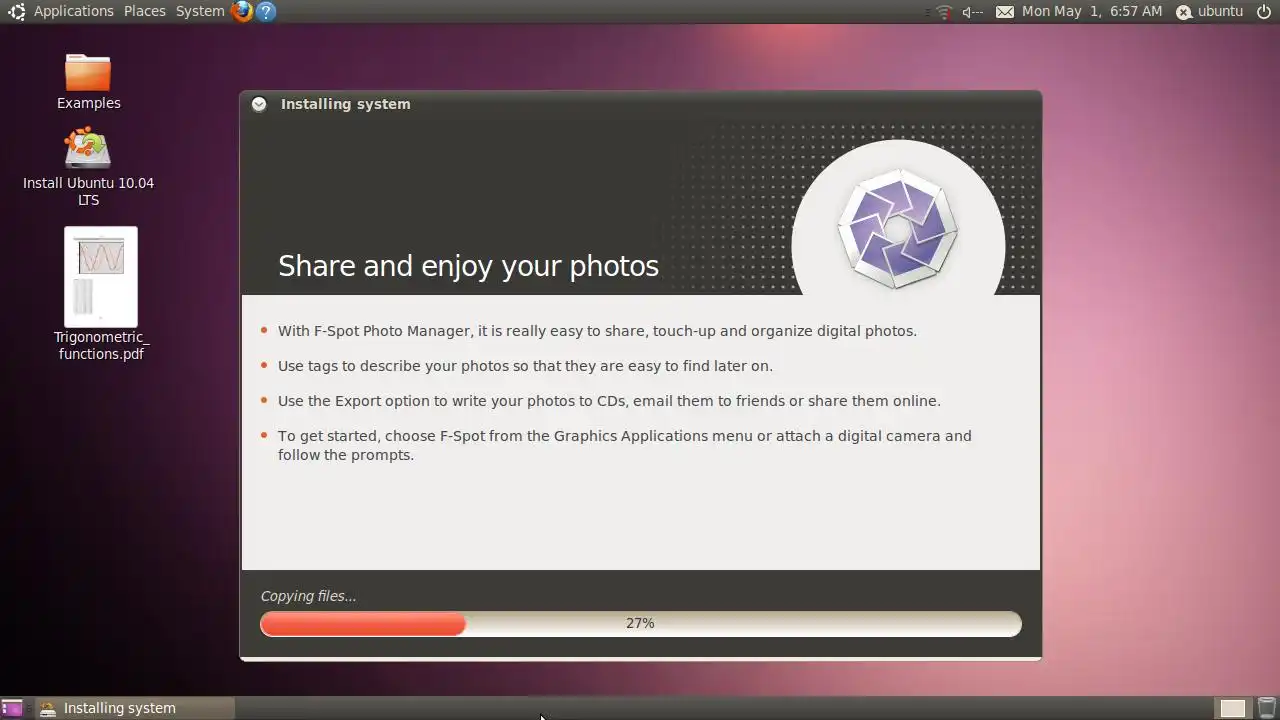1280x720 pixels.
Task: Click the 27% installation progress bar
Action: coord(640,623)
